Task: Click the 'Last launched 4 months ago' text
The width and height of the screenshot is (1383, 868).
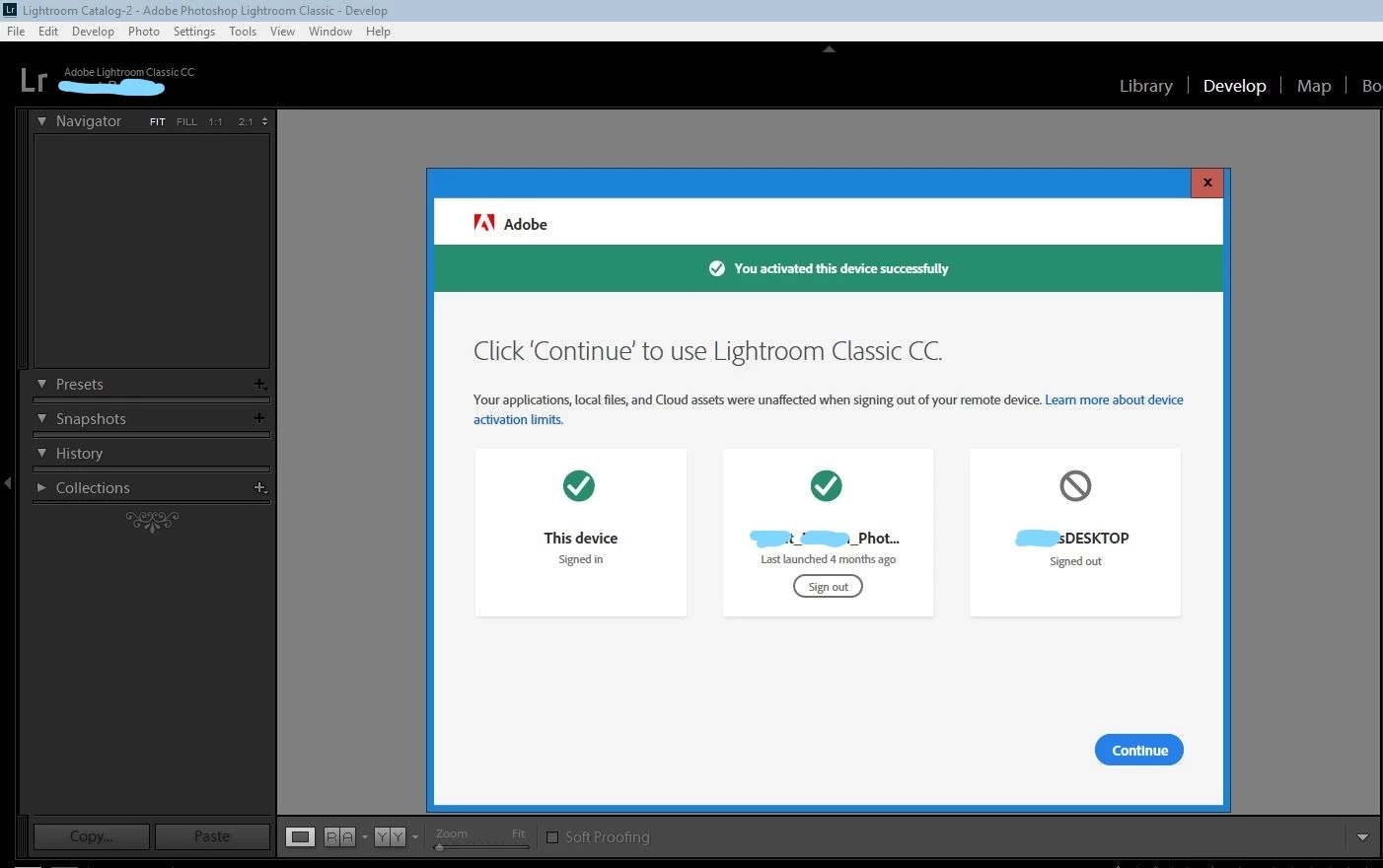Action: (828, 559)
